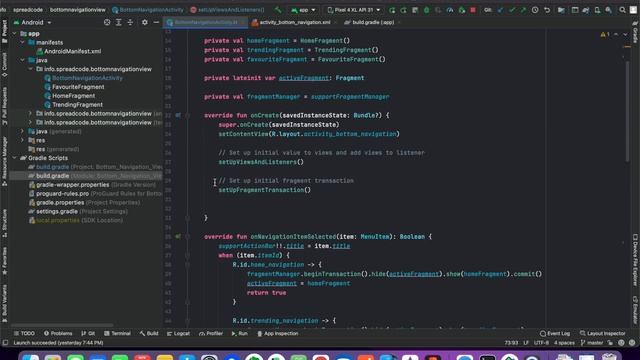
Task: Open the Event Log
Action: click(555, 333)
